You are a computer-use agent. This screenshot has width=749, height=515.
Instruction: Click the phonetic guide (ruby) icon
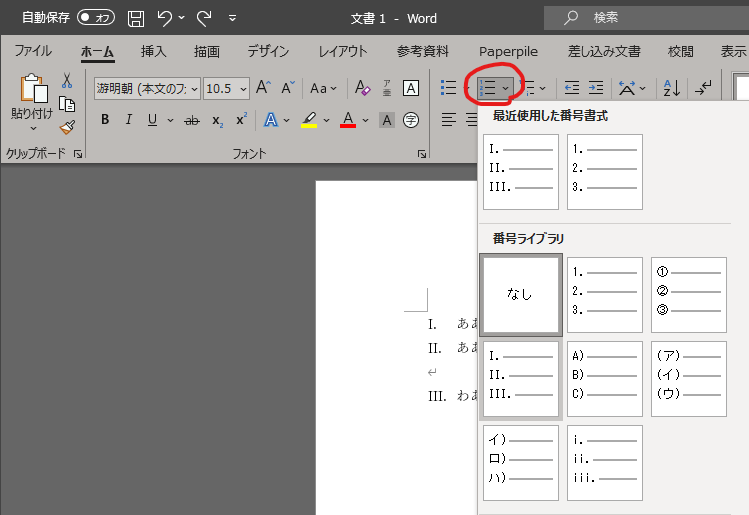[387, 88]
